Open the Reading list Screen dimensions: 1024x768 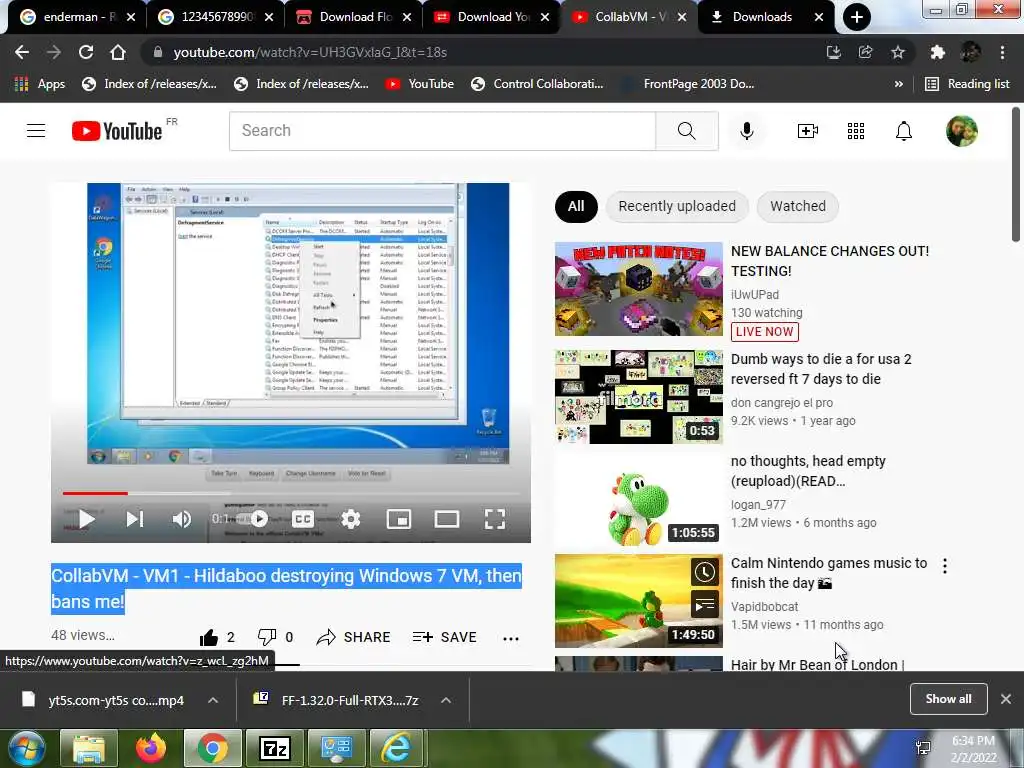(x=968, y=84)
